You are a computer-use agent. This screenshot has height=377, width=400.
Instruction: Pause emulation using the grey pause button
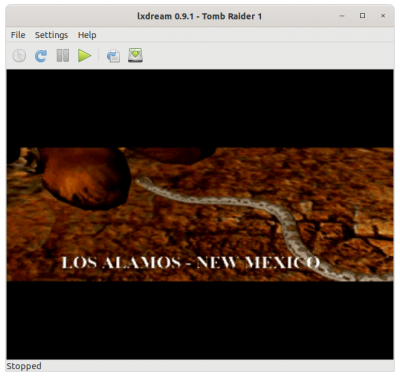coord(63,55)
